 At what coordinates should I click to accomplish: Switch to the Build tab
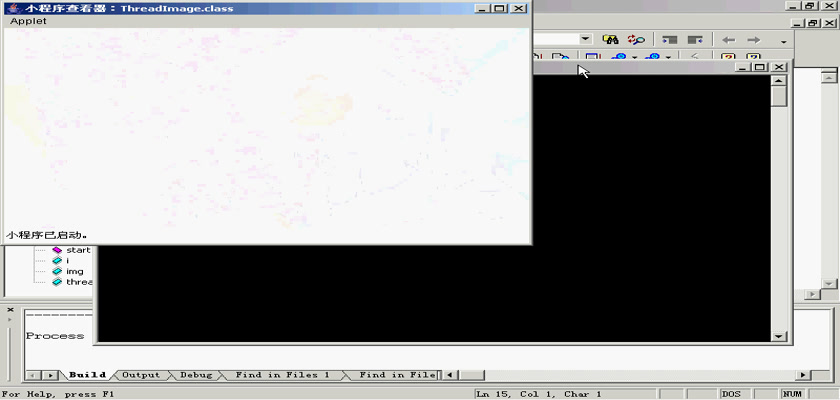click(87, 375)
